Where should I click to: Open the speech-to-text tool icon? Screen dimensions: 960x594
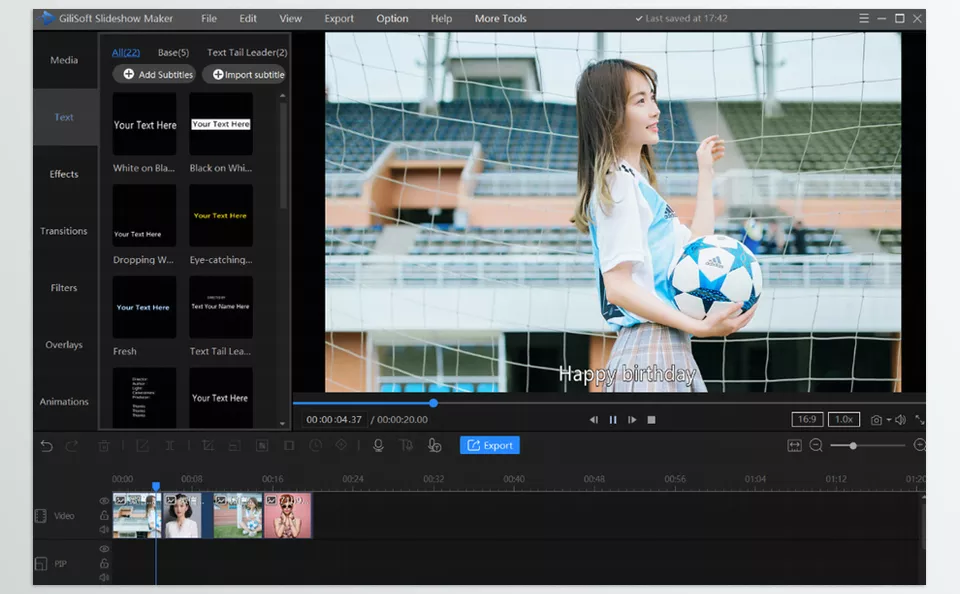(434, 446)
